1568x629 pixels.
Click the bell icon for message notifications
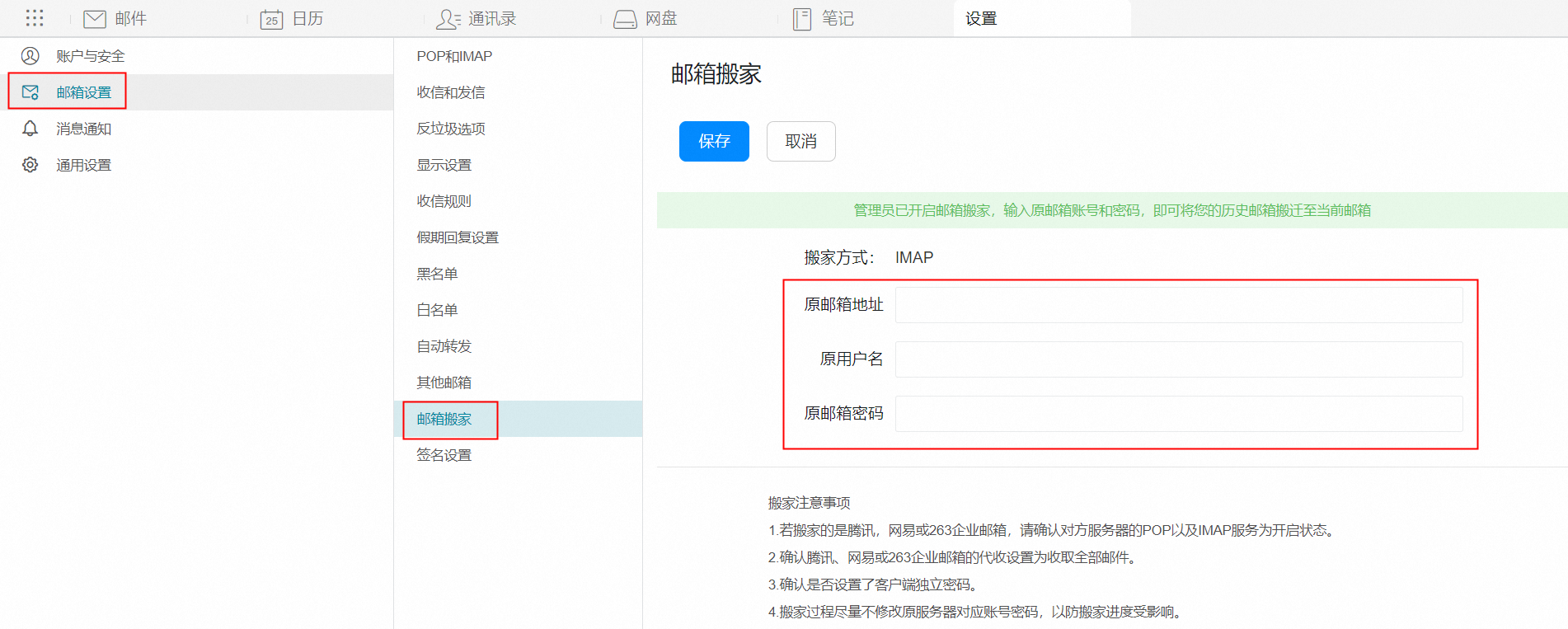tap(31, 129)
